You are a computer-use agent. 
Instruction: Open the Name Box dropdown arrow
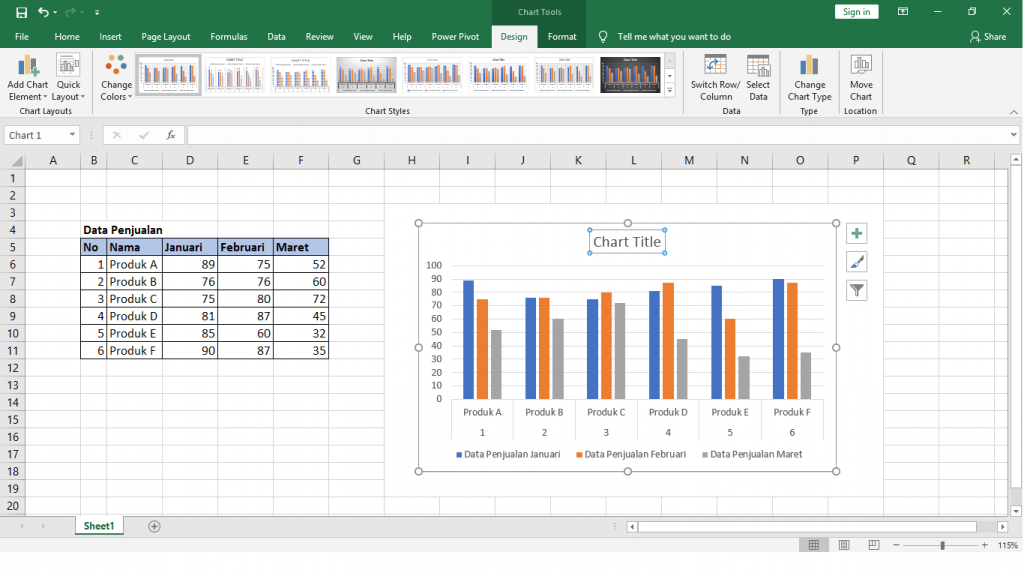pos(70,134)
